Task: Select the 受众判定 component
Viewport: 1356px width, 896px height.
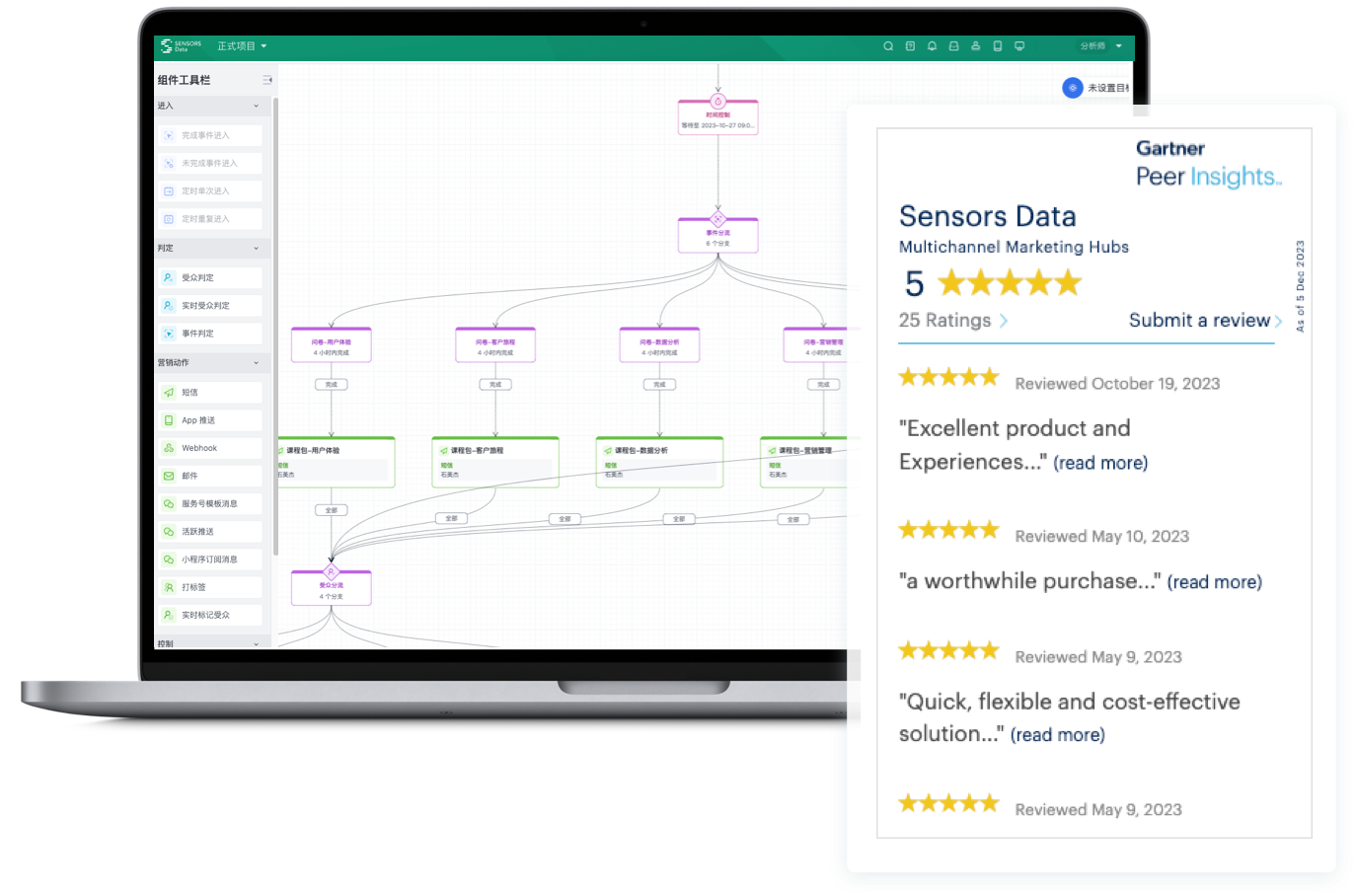Action: [209, 278]
